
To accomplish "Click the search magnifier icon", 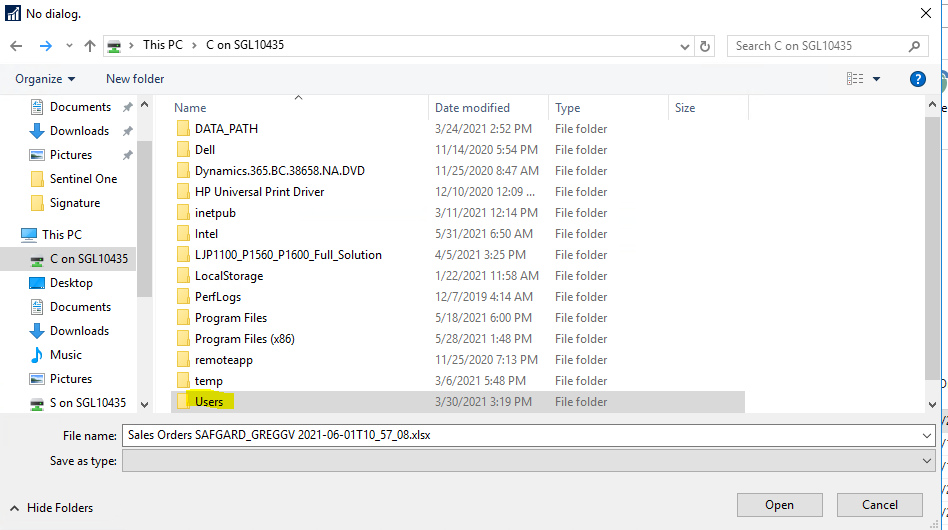I will point(915,46).
